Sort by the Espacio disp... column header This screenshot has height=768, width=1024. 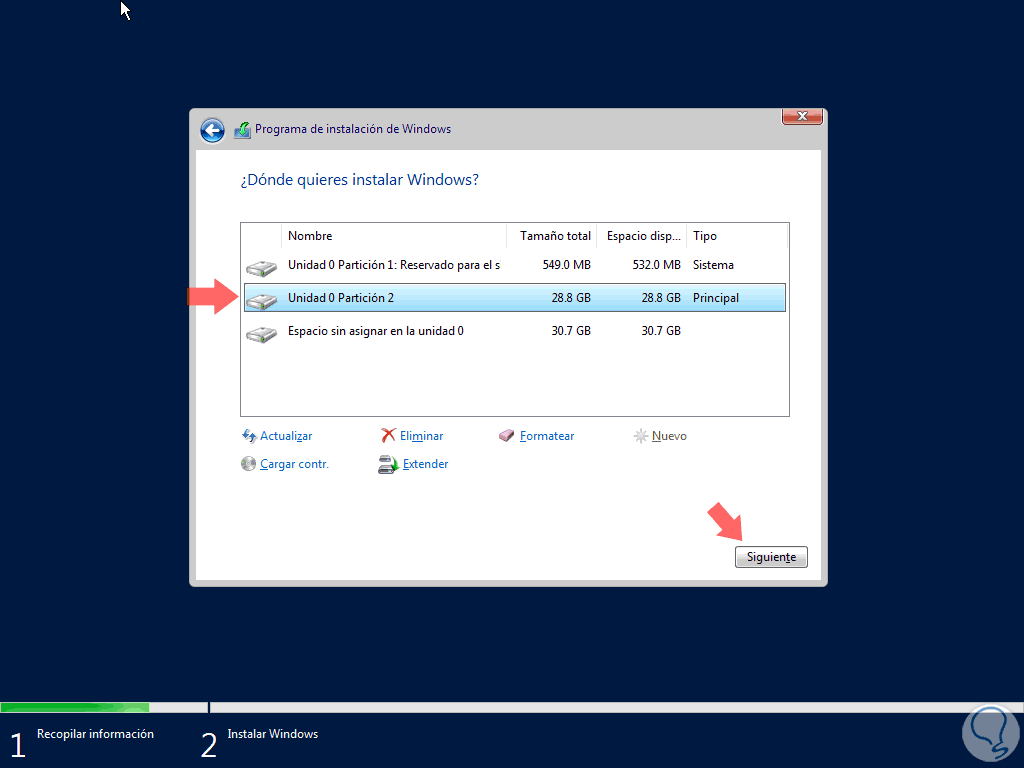641,236
